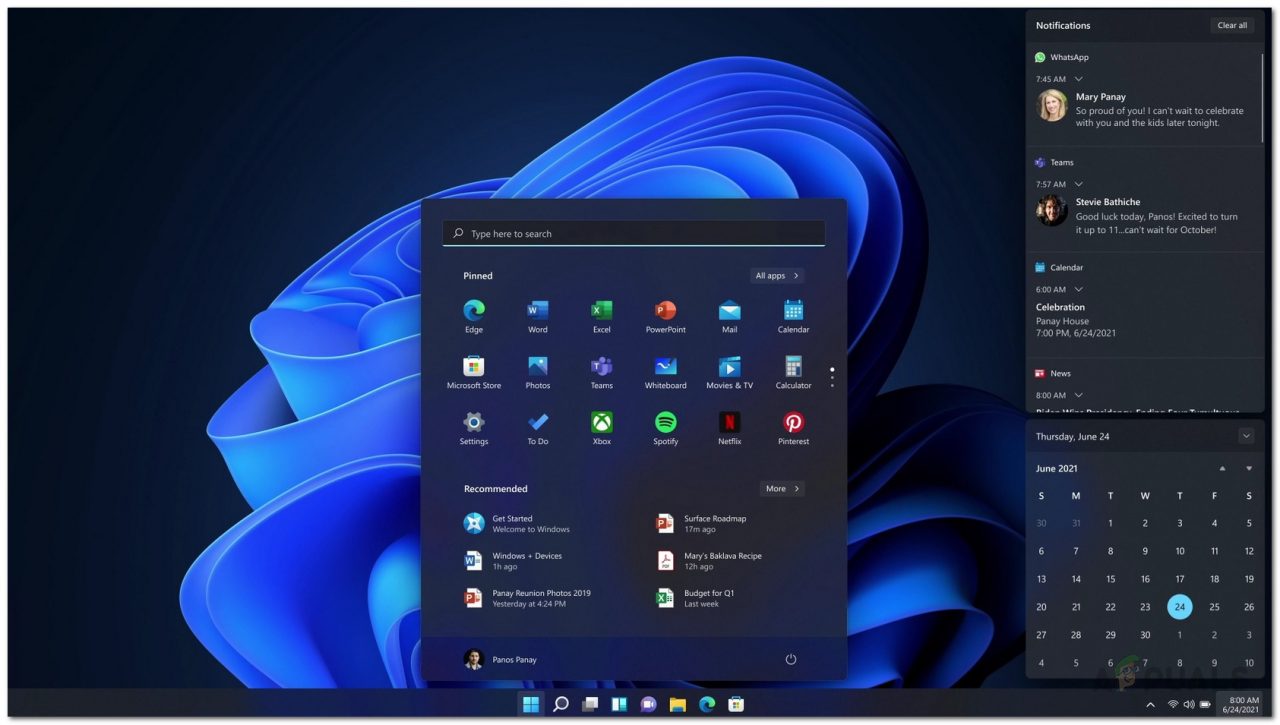Clear all notifications
The width and height of the screenshot is (1280, 725).
tap(1231, 25)
